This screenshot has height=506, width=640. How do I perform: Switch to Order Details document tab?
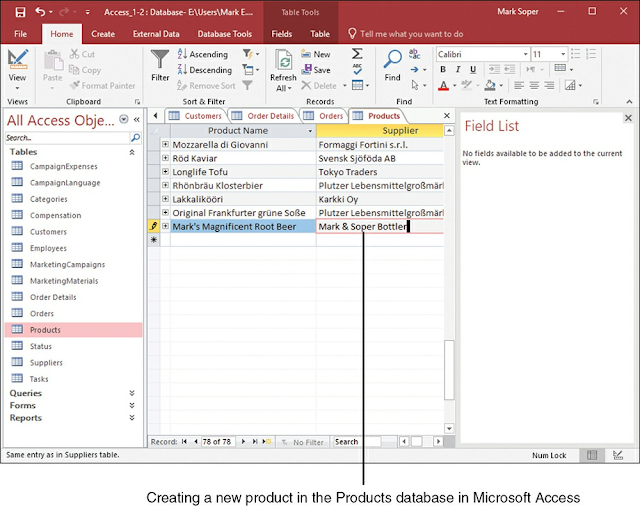pos(263,116)
